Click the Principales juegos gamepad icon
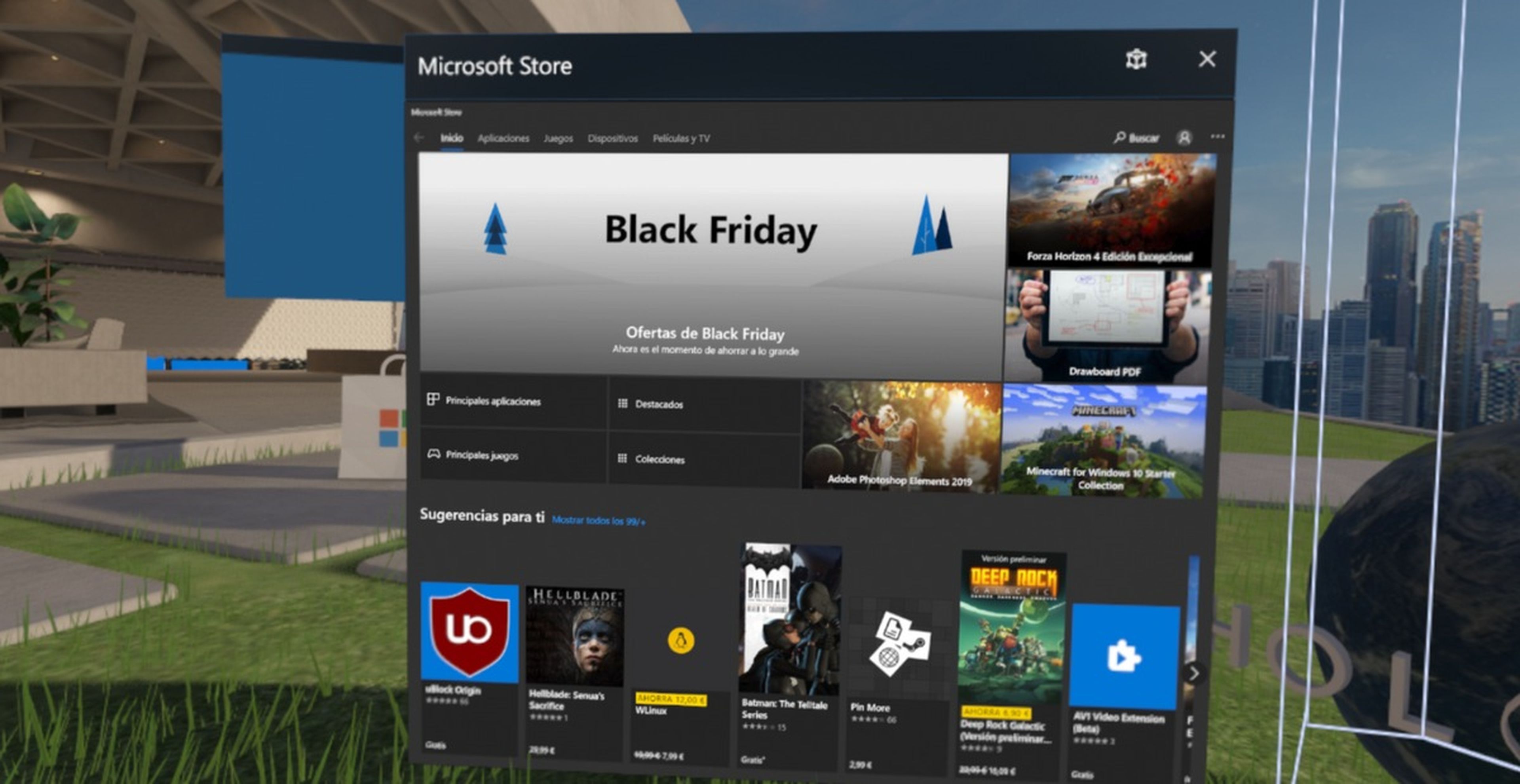This screenshot has width=1520, height=784. 434,454
